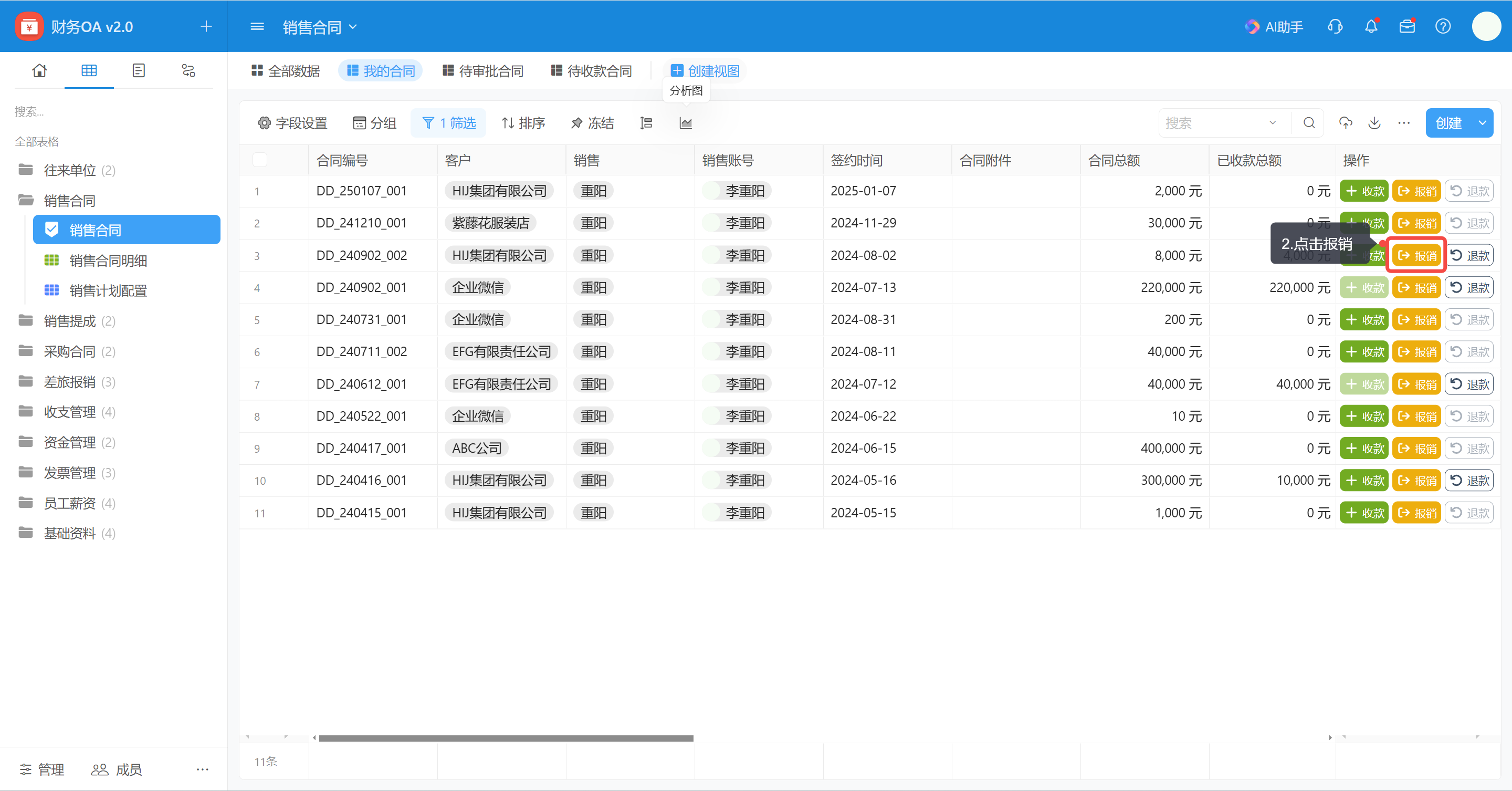Open the briefcase inbox icon
This screenshot has height=791, width=1512.
click(x=1407, y=26)
